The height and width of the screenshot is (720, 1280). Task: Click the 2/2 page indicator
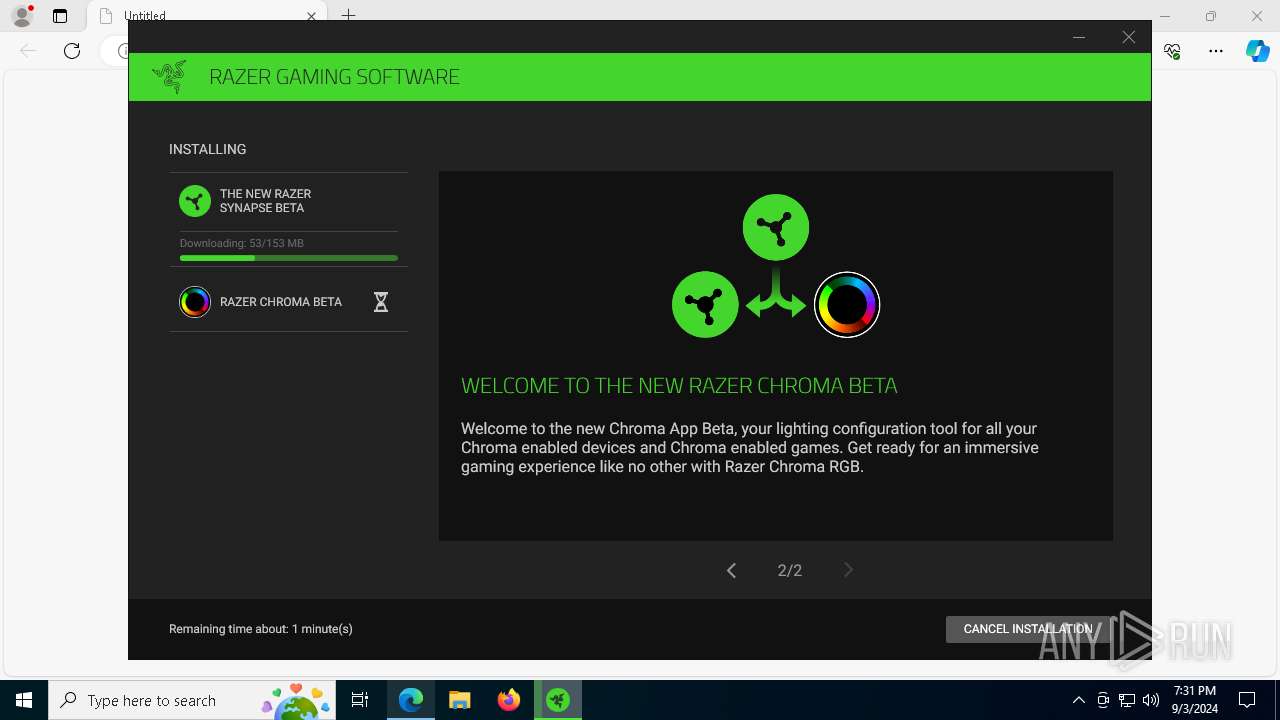pyautogui.click(x=790, y=570)
